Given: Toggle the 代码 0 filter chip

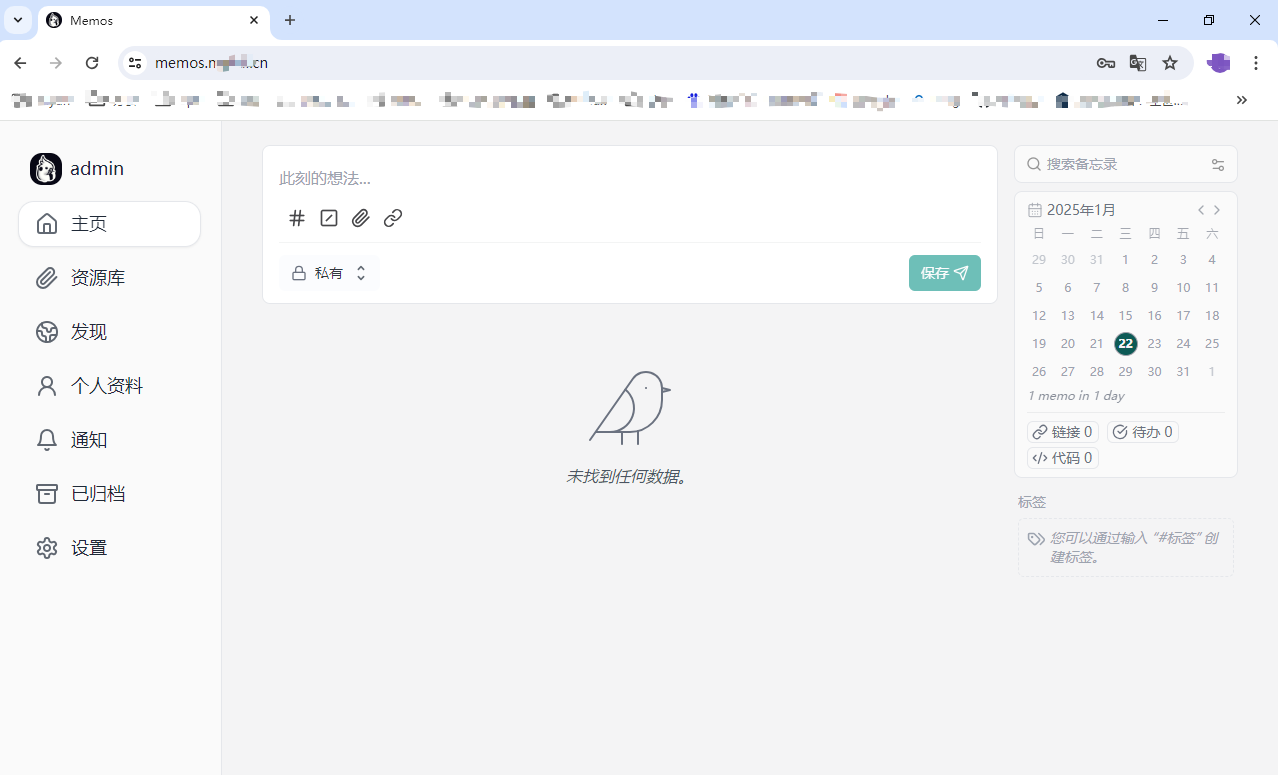Looking at the screenshot, I should pyautogui.click(x=1062, y=458).
